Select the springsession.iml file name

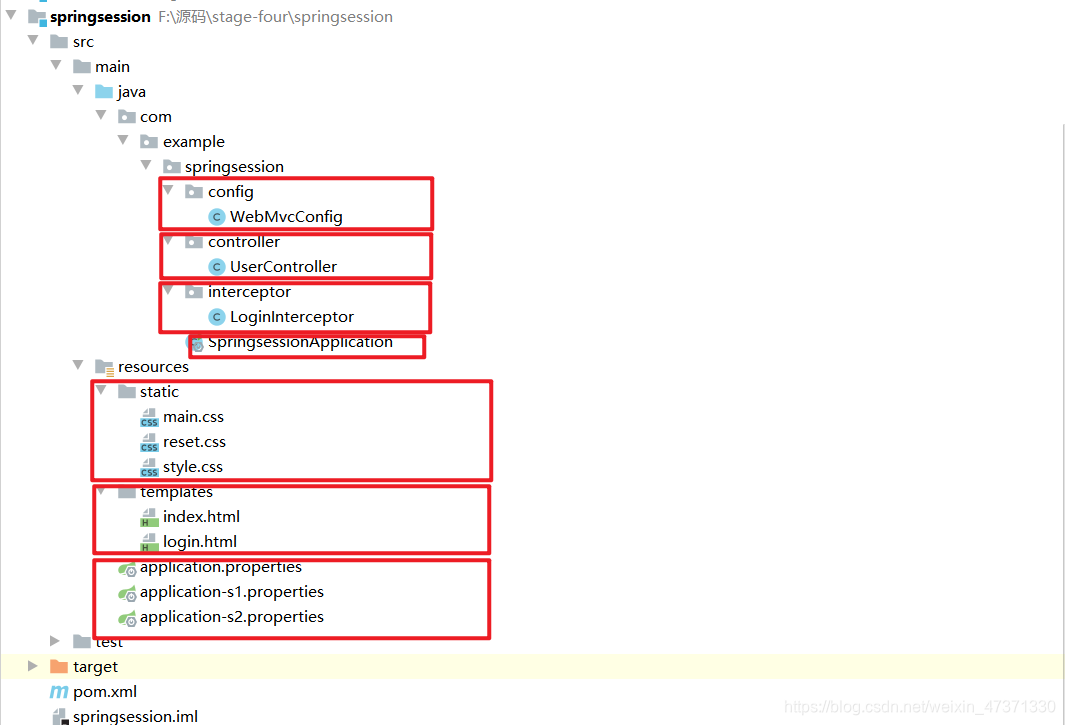pyautogui.click(x=136, y=717)
